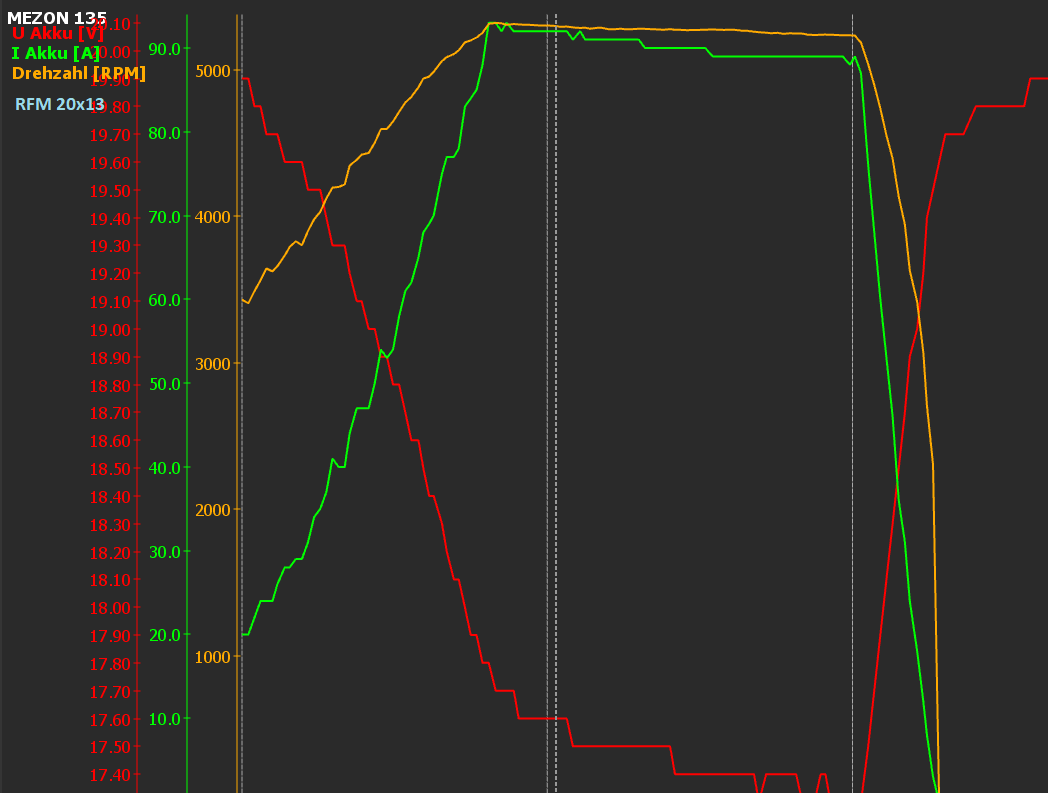Select the double dashed marker mid-chart
The image size is (1048, 793).
[x=552, y=400]
